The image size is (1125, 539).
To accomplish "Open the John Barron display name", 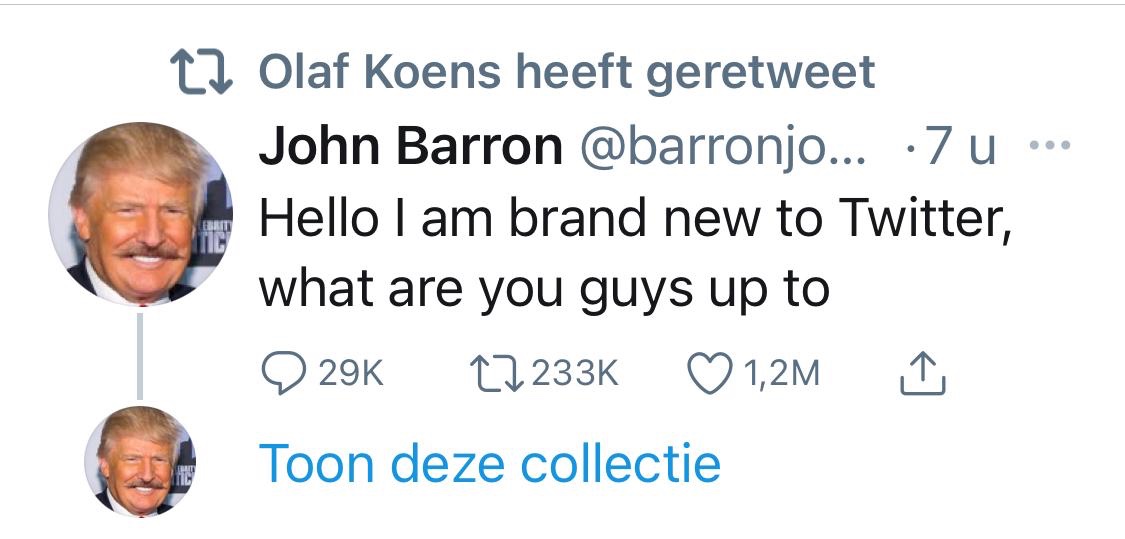I will pos(411,149).
